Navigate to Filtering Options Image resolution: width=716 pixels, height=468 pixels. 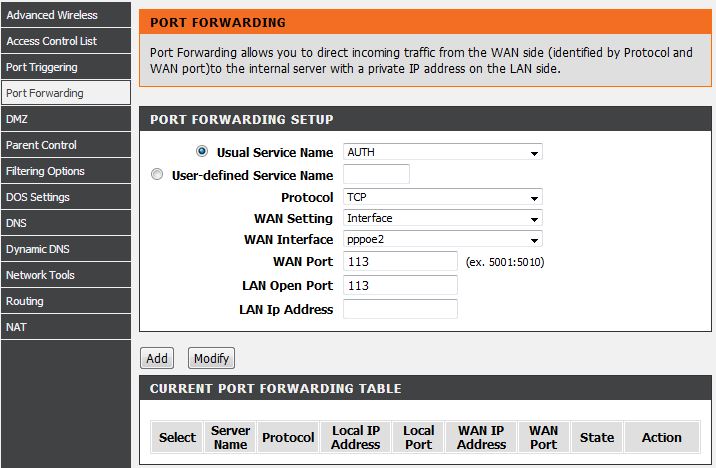[65, 171]
